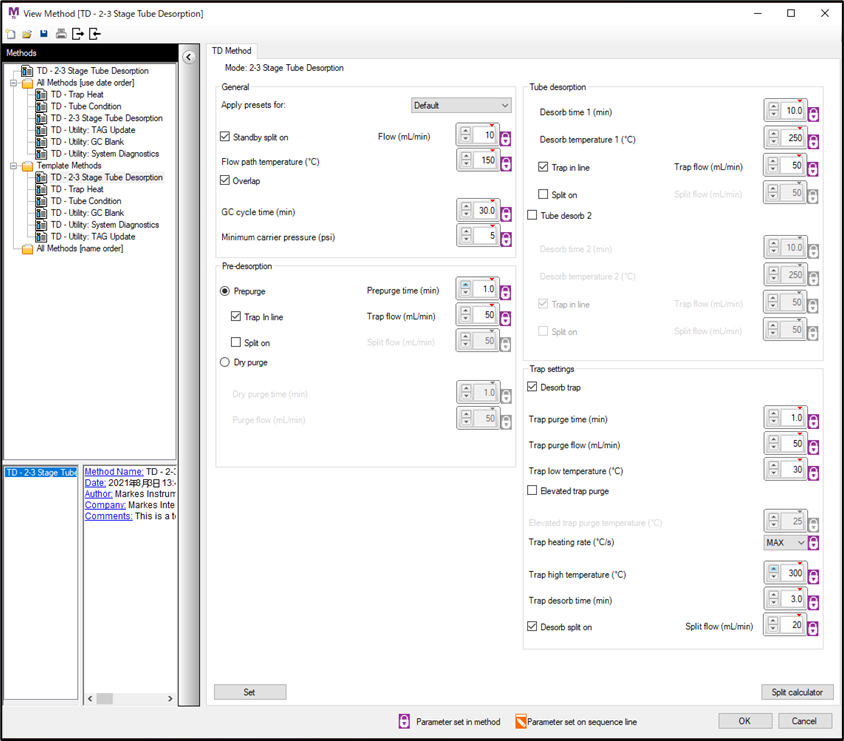844x741 pixels.
Task: Click the Save floppy disk icon
Action: tap(44, 34)
